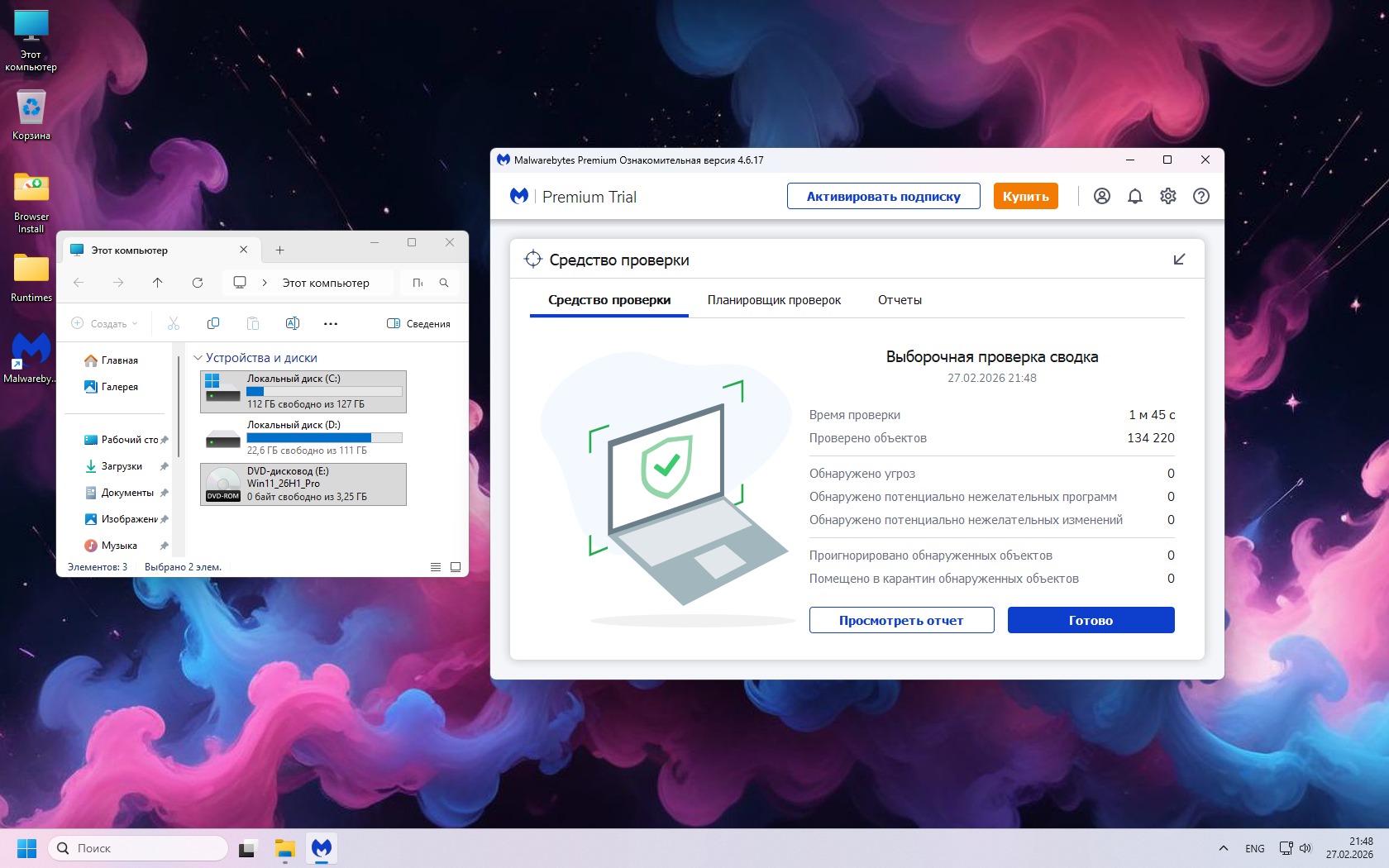Open the Отчеты tab
This screenshot has height=868, width=1389.
900,300
